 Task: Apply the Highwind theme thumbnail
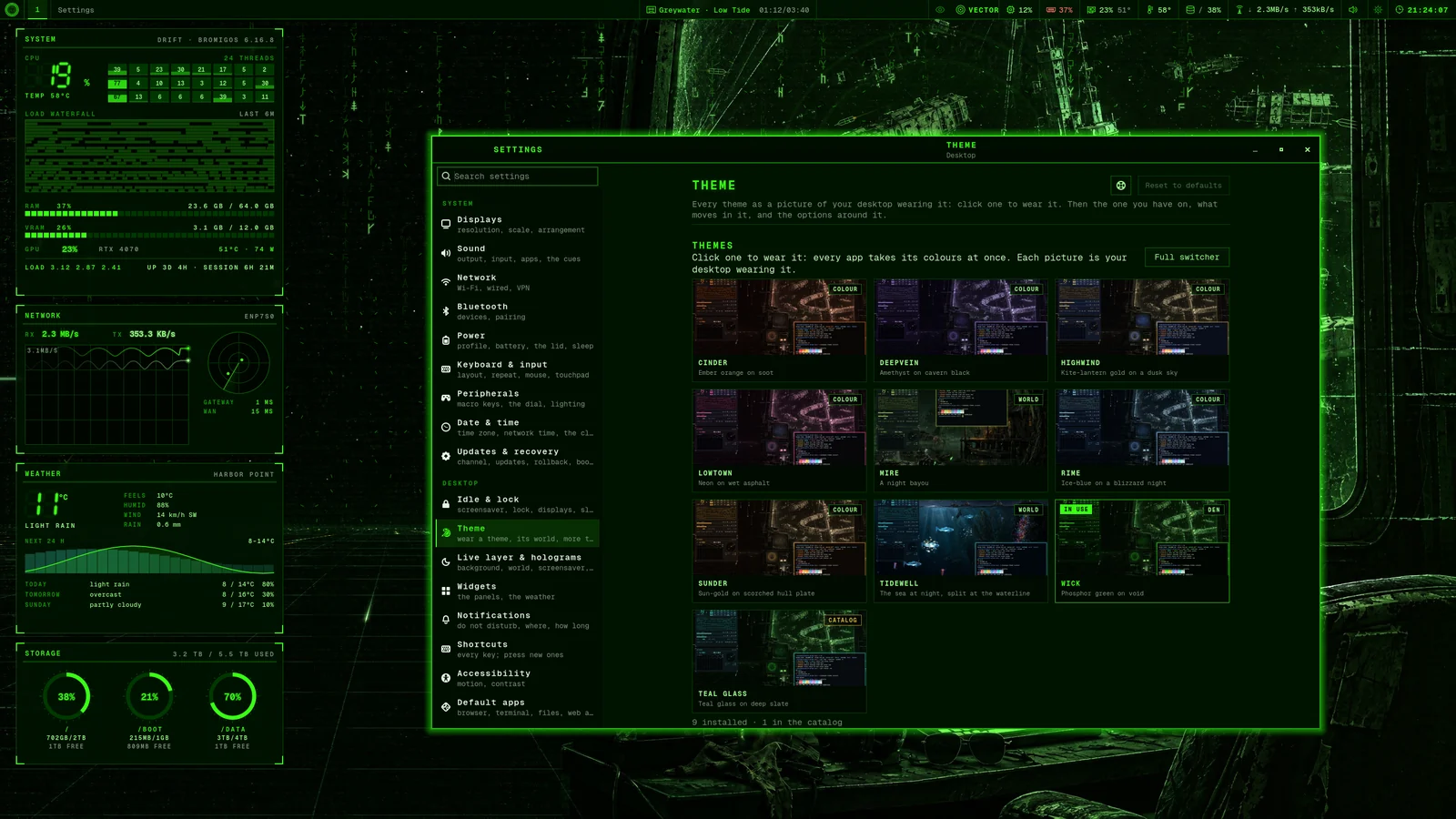tap(1142, 330)
